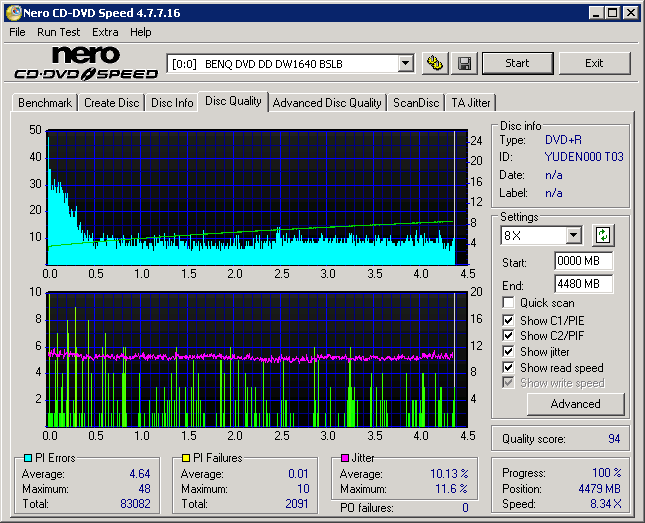Viewport: 645px width, 523px height.
Task: Toggle the Show jitter checkbox
Action: (x=509, y=352)
